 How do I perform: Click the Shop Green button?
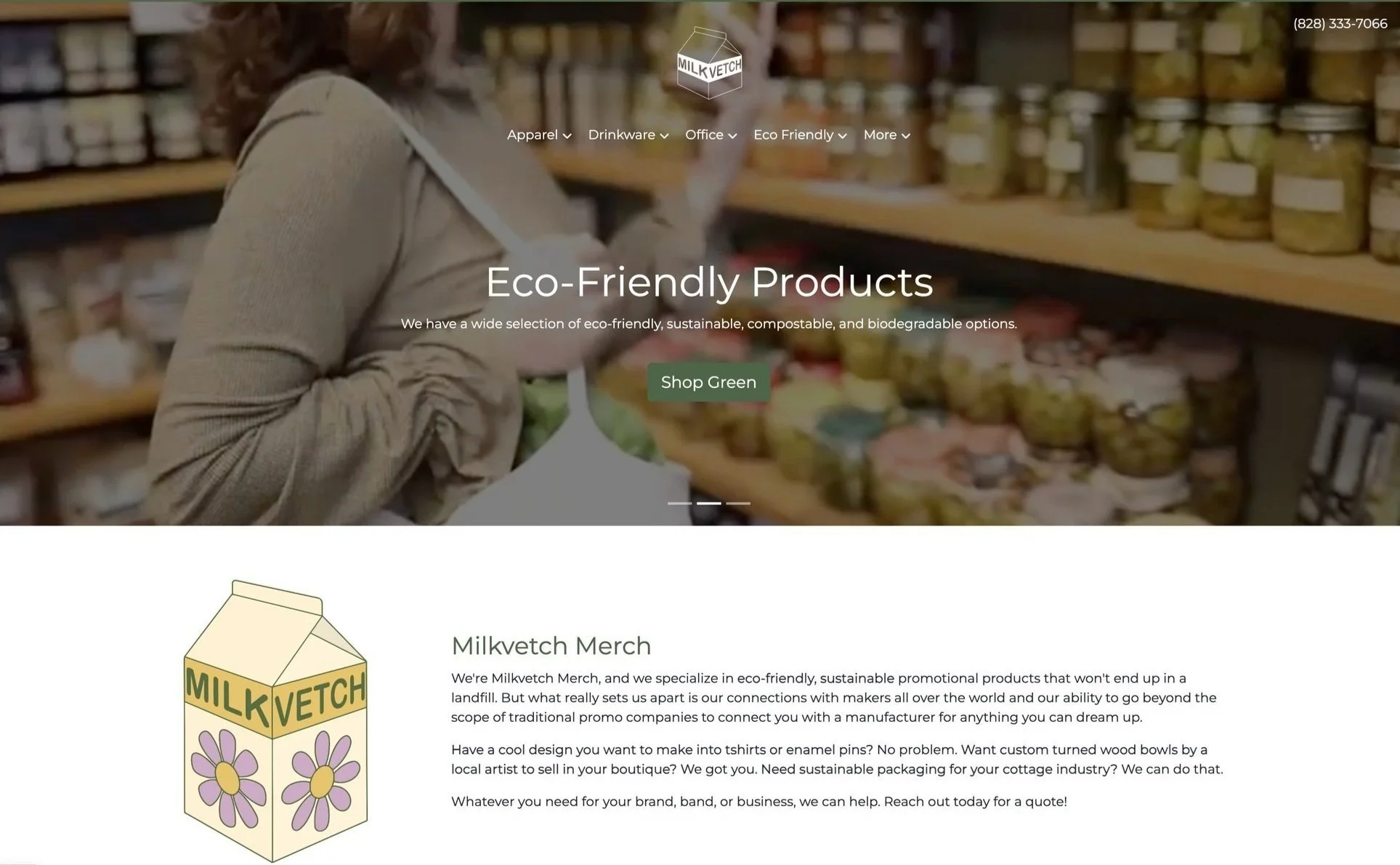click(708, 382)
